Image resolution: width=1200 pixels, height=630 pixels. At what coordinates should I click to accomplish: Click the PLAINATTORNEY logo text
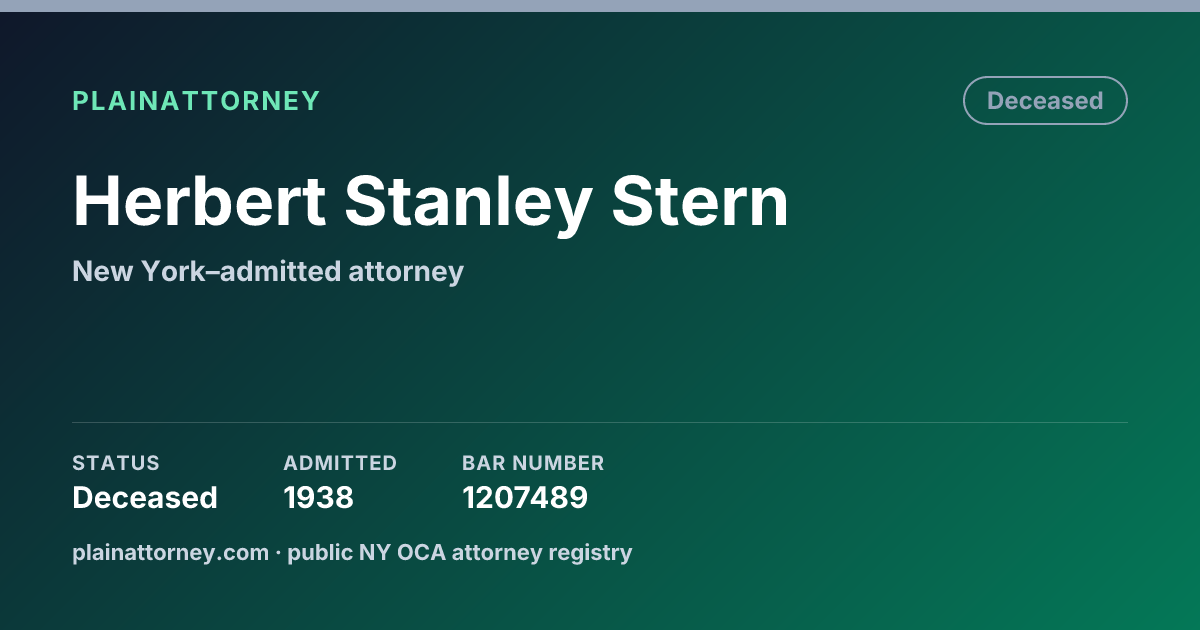[x=196, y=101]
